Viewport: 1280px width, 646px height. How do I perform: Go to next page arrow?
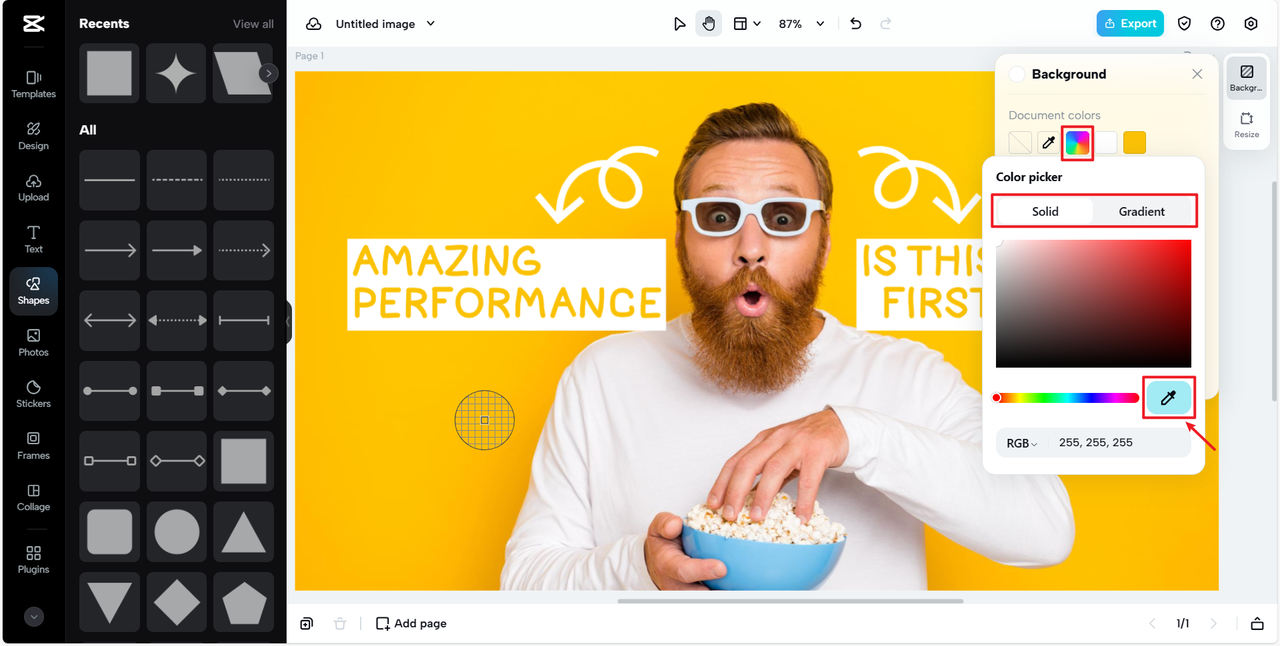pyautogui.click(x=1214, y=624)
